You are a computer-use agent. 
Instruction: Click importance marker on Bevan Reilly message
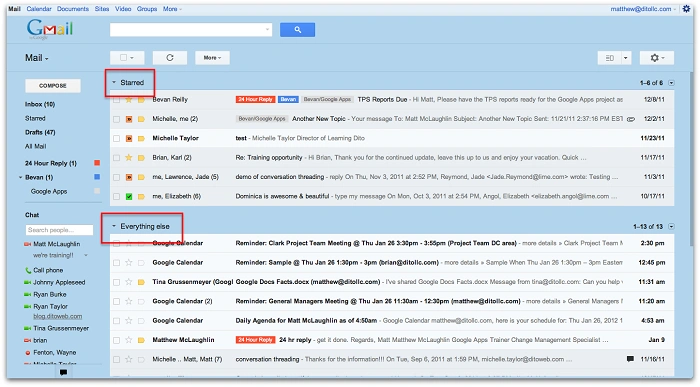click(141, 100)
